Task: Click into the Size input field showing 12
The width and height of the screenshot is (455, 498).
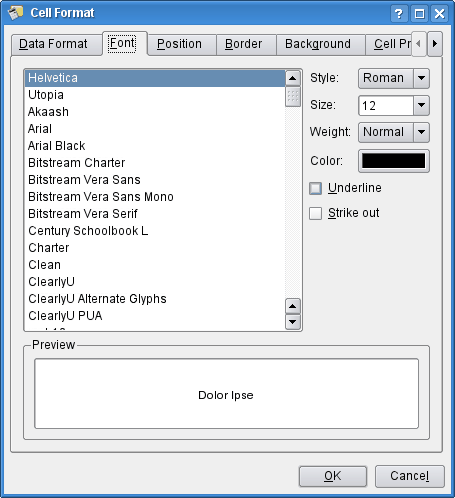Action: [x=386, y=106]
